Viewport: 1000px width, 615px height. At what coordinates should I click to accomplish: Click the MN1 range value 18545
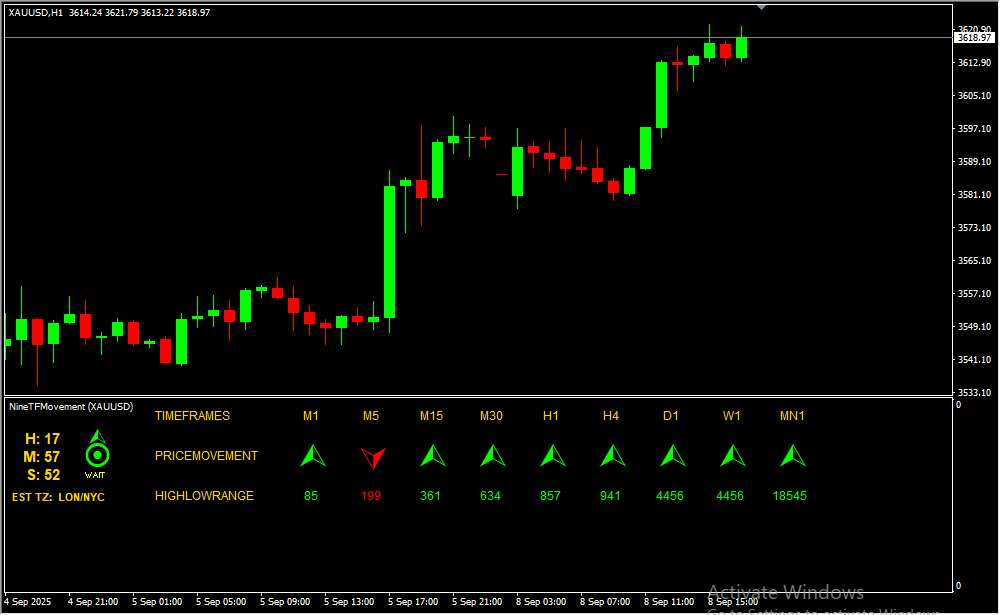(789, 496)
